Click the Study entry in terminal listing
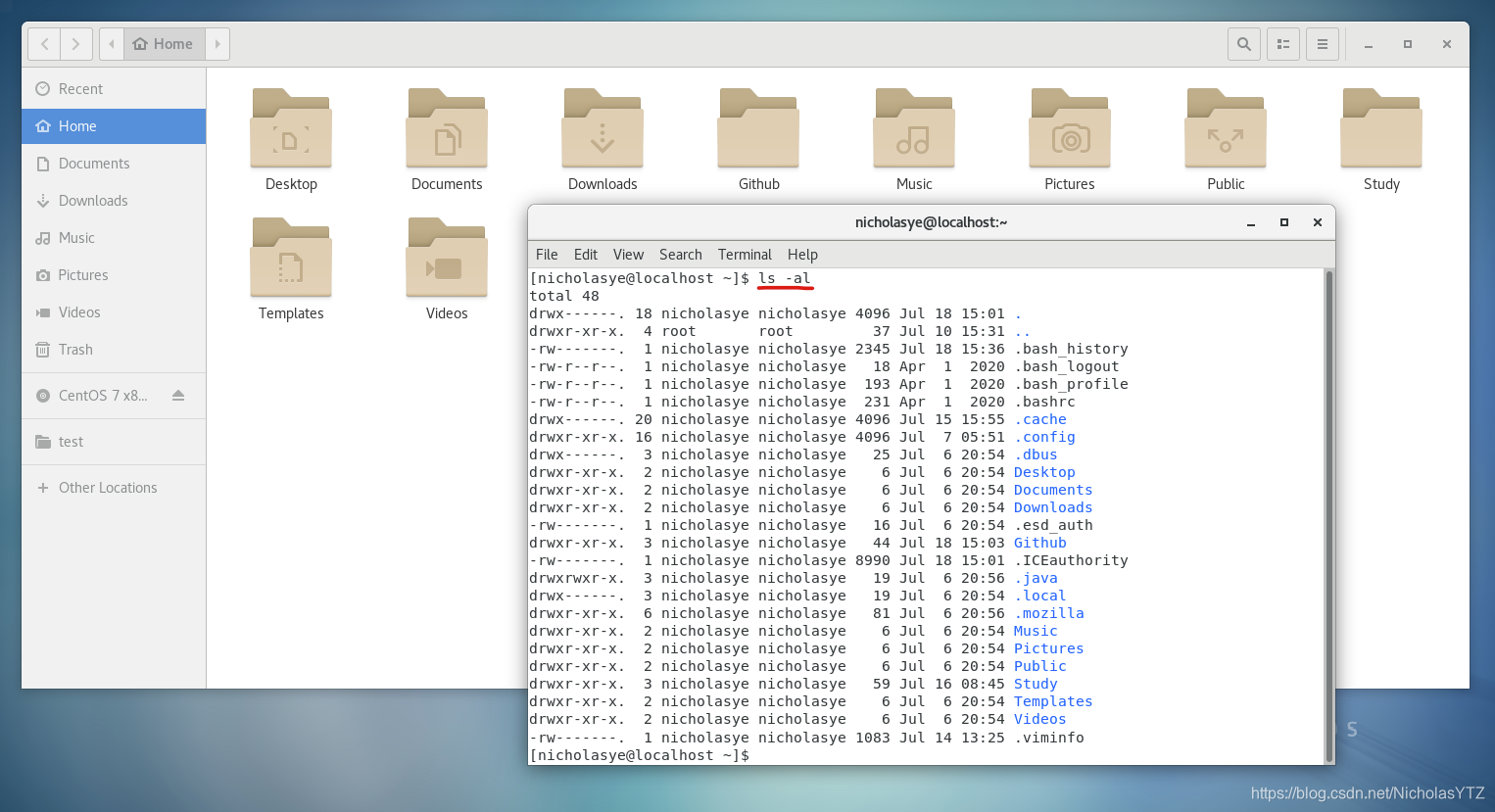The height and width of the screenshot is (812, 1495). 1036,684
